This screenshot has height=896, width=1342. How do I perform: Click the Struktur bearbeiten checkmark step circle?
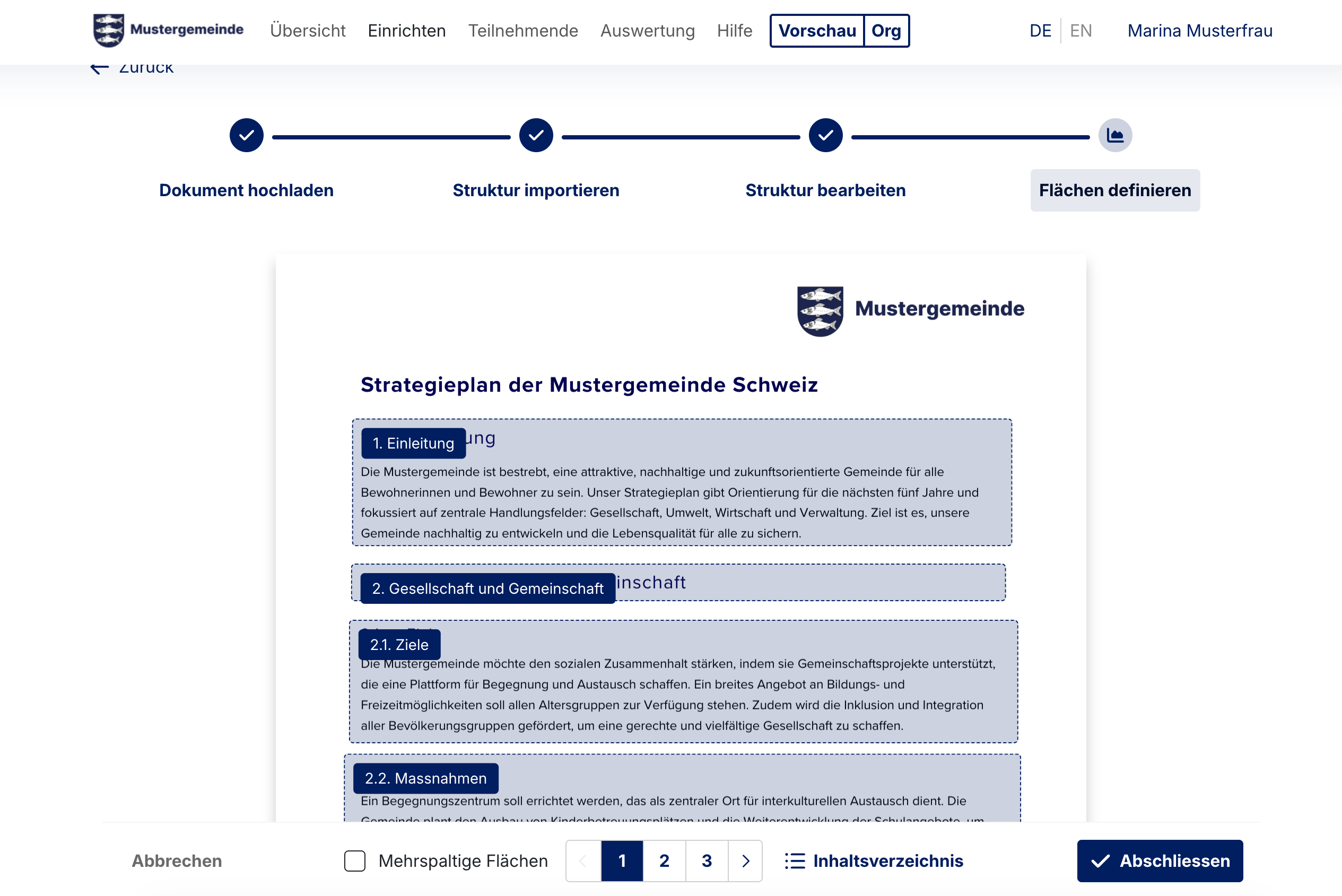click(825, 135)
